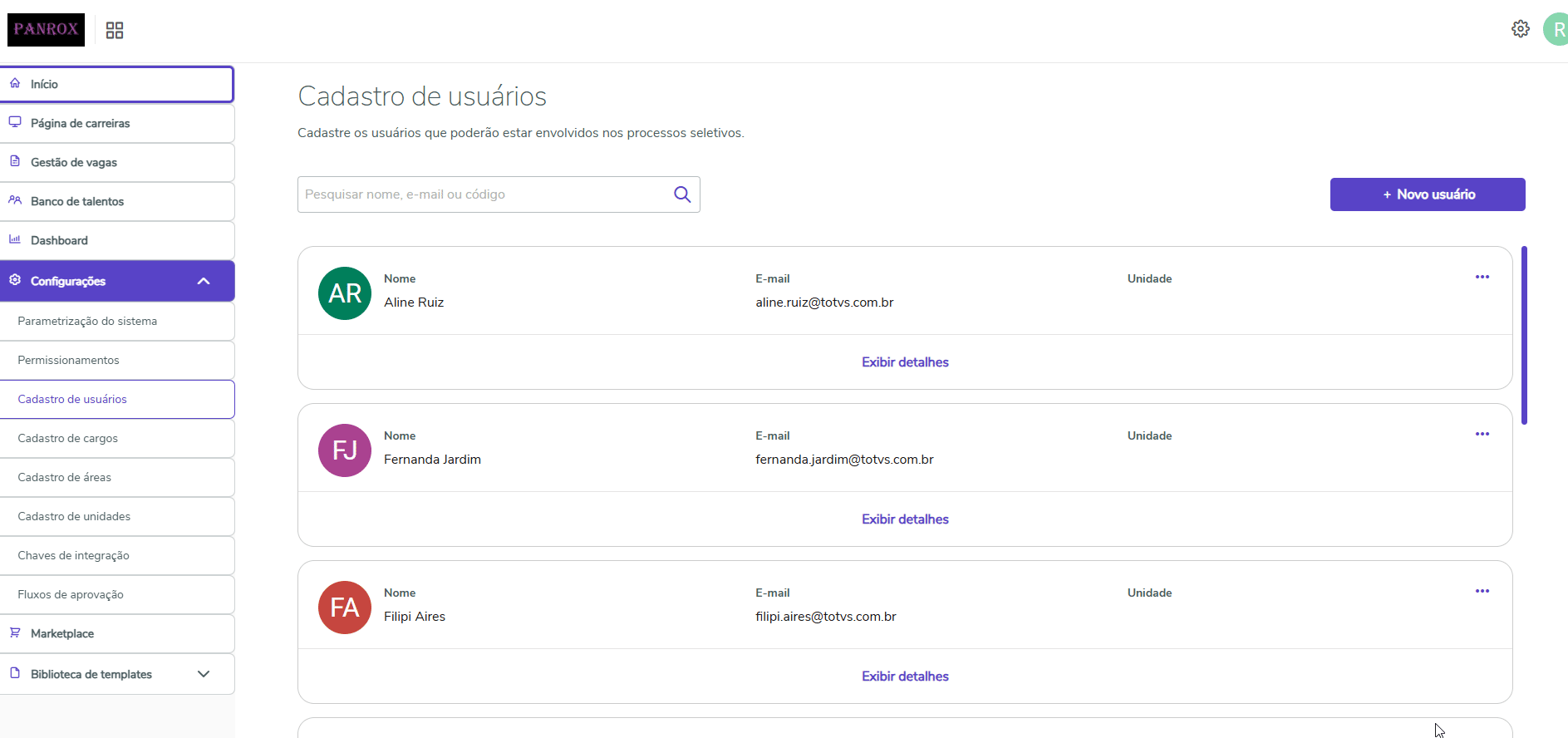1568x738 pixels.
Task: Click the Marketplace cart icon
Action: point(15,632)
